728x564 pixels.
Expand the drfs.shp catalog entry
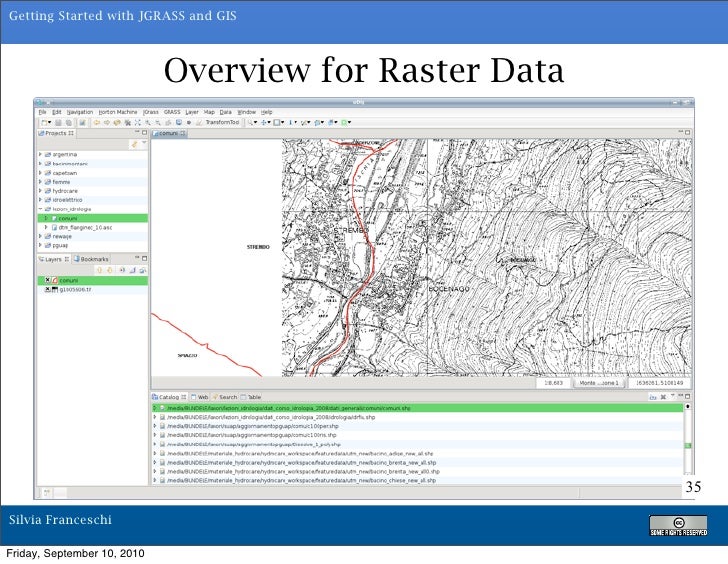(155, 417)
